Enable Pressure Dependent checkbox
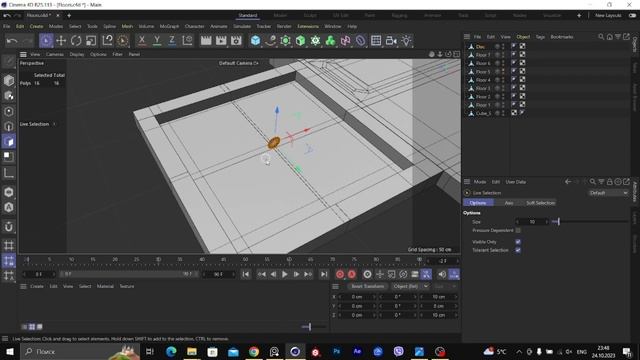Screen dimensions: 640x360 [518, 230]
